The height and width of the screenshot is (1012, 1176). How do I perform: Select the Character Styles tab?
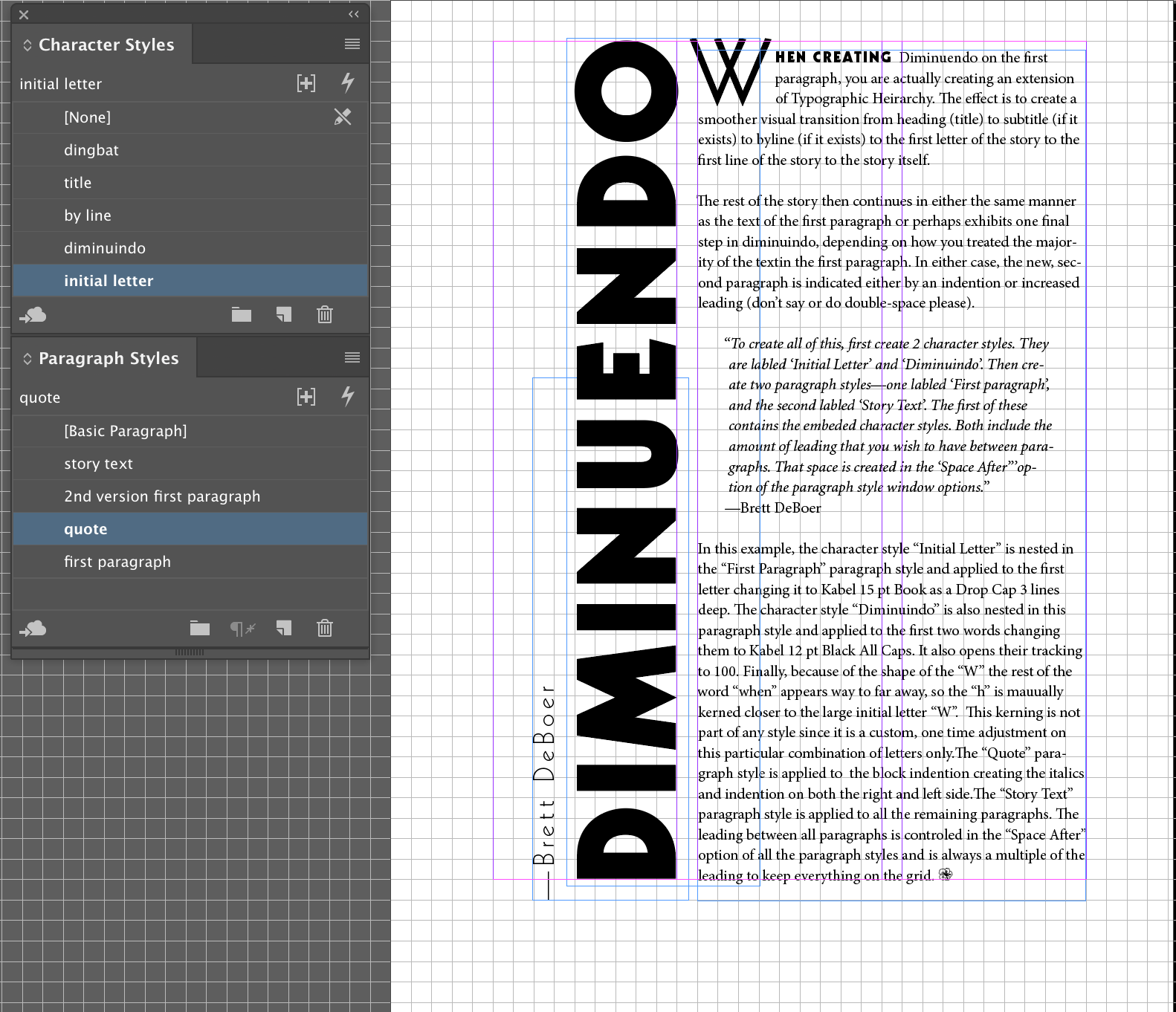[x=106, y=45]
